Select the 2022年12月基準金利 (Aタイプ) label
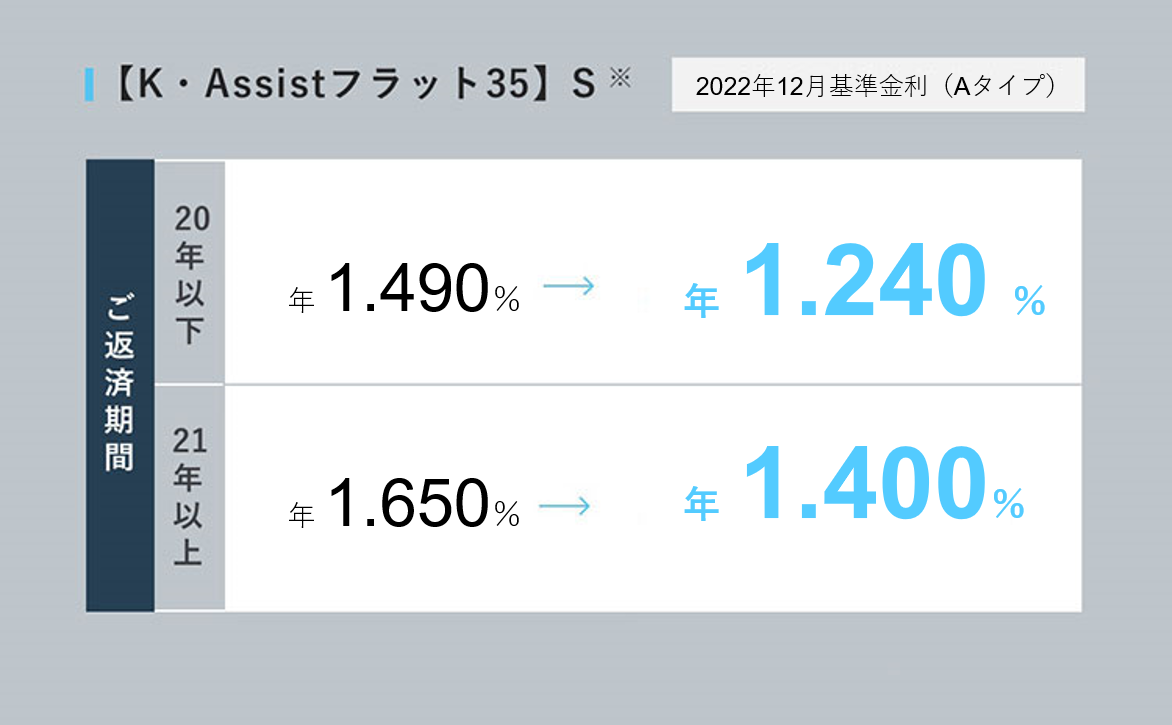Image resolution: width=1172 pixels, height=725 pixels. click(878, 84)
